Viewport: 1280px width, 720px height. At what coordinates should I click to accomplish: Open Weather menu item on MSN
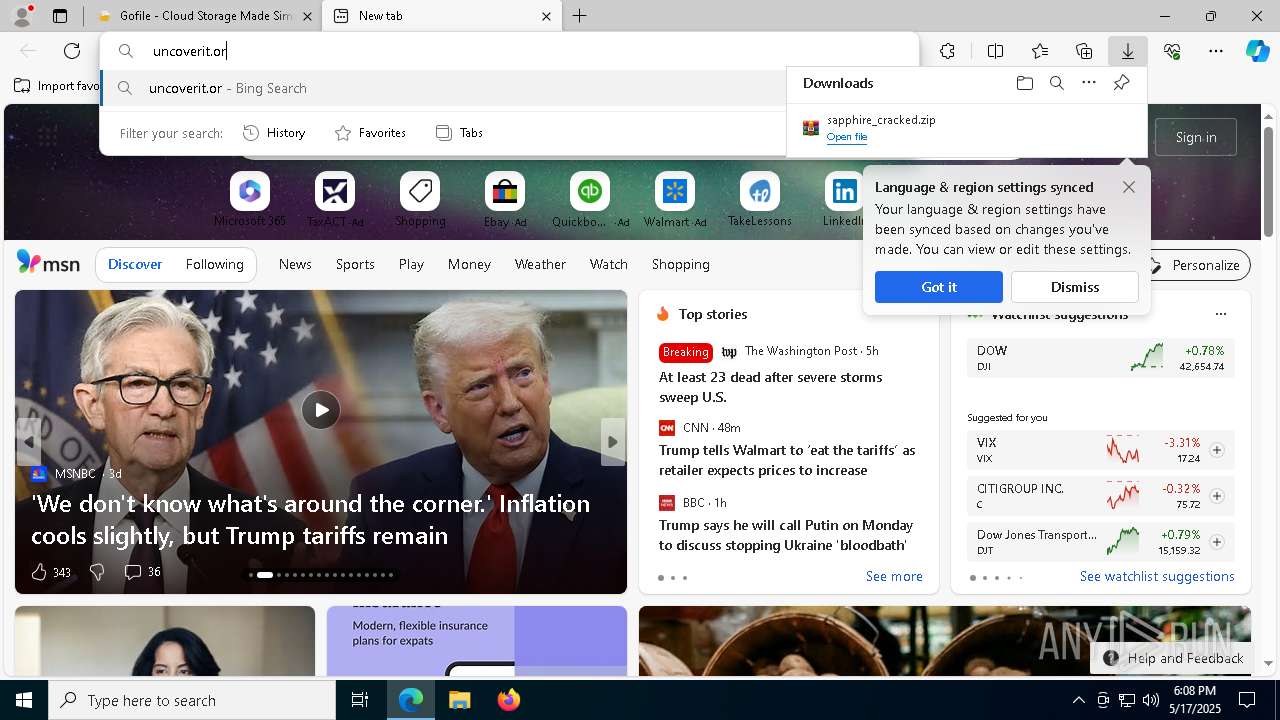pos(540,265)
